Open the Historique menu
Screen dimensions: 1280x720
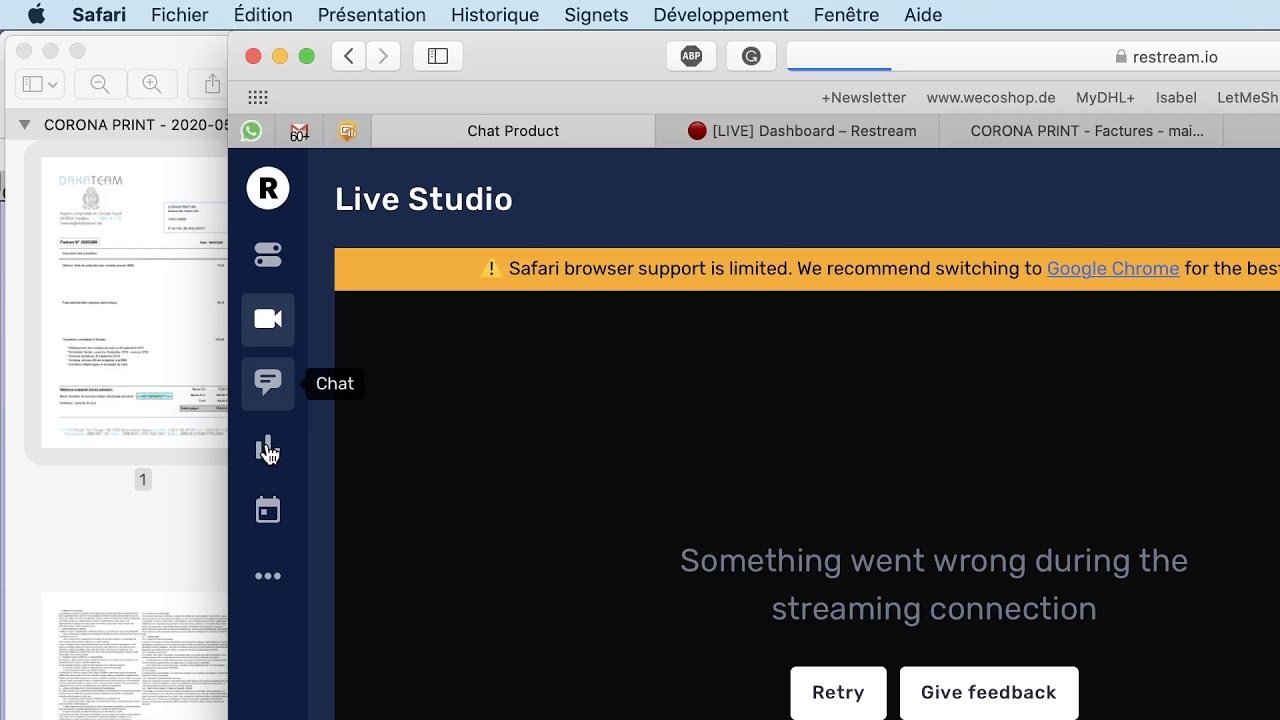[495, 15]
